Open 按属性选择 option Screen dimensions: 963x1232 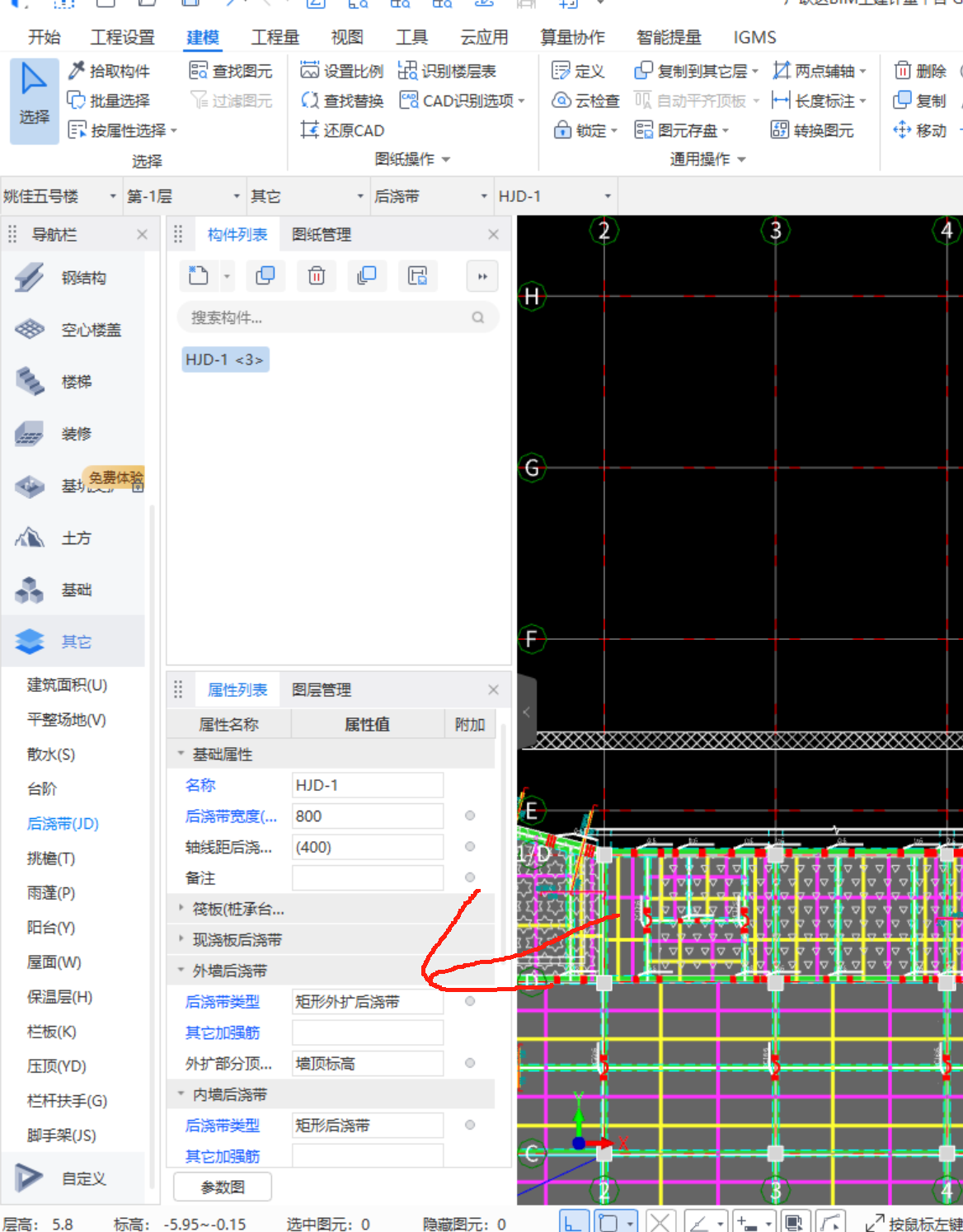[x=122, y=130]
